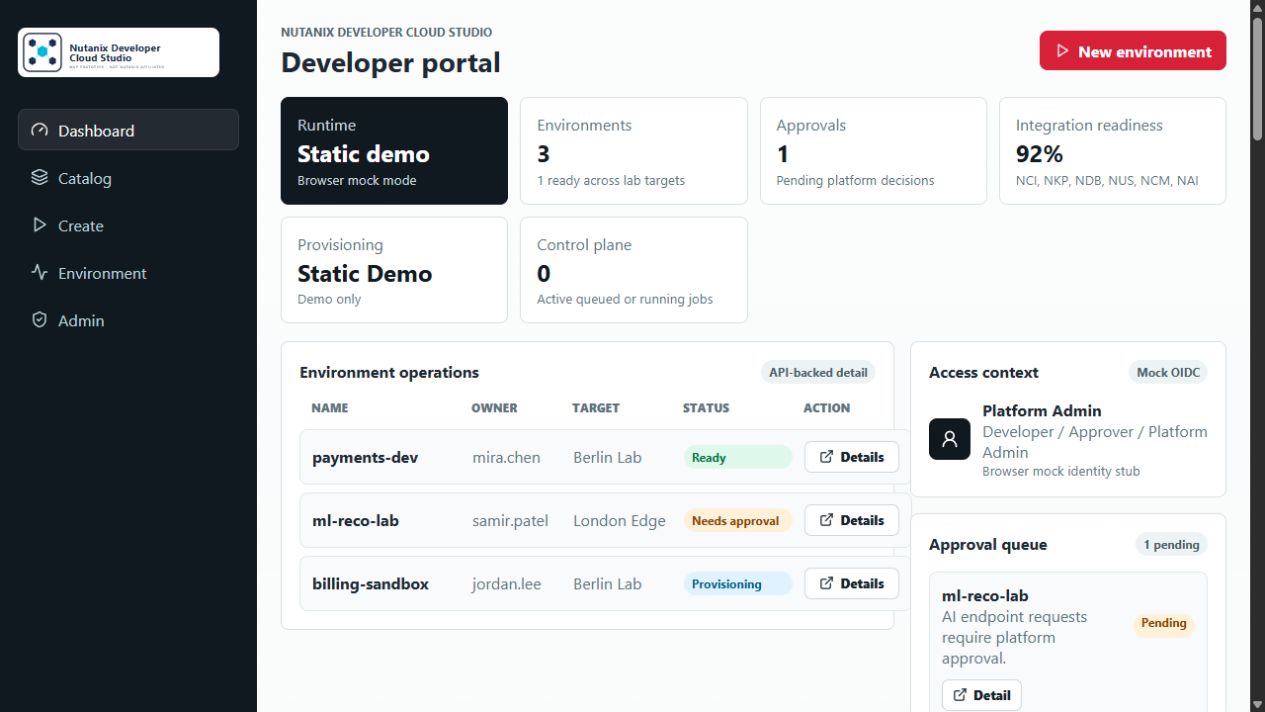
Task: Click the New environment button
Action: coord(1132,51)
